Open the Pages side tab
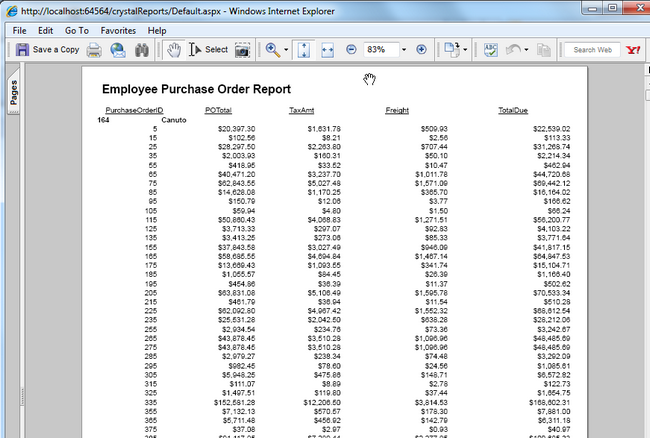The width and height of the screenshot is (650, 438). pos(14,94)
